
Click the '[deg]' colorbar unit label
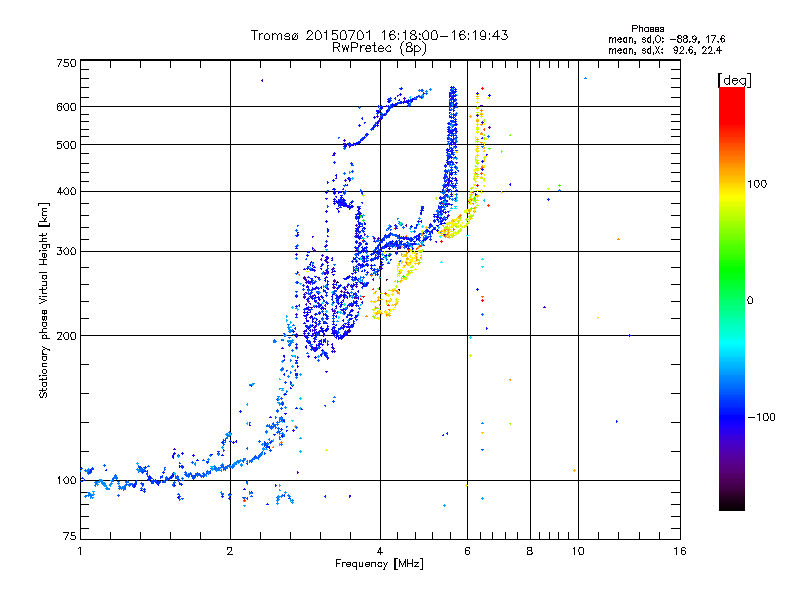pyautogui.click(x=734, y=80)
